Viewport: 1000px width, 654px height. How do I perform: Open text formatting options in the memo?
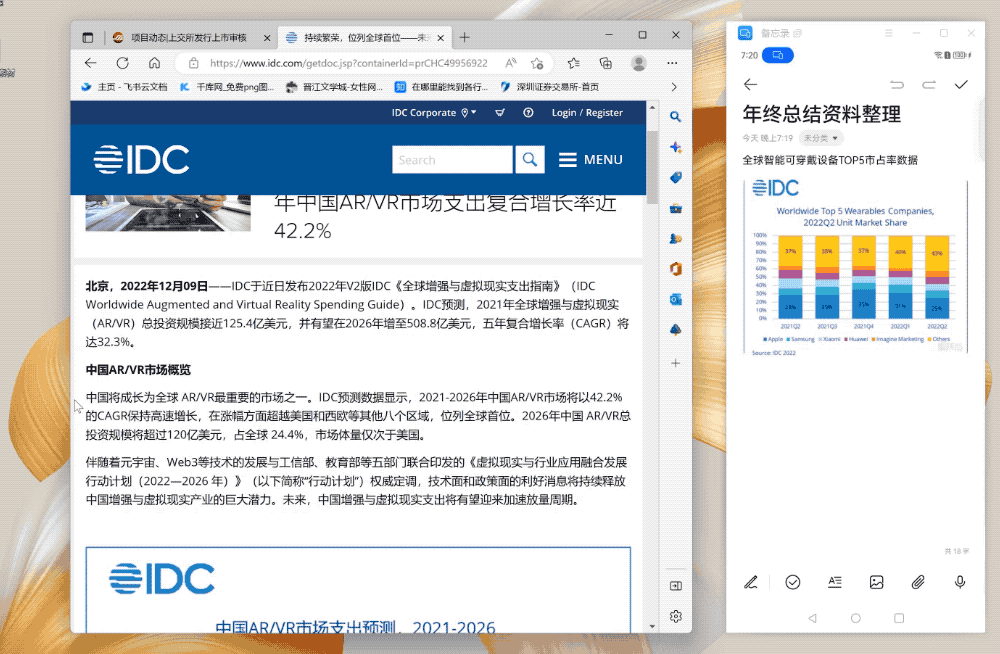(835, 582)
